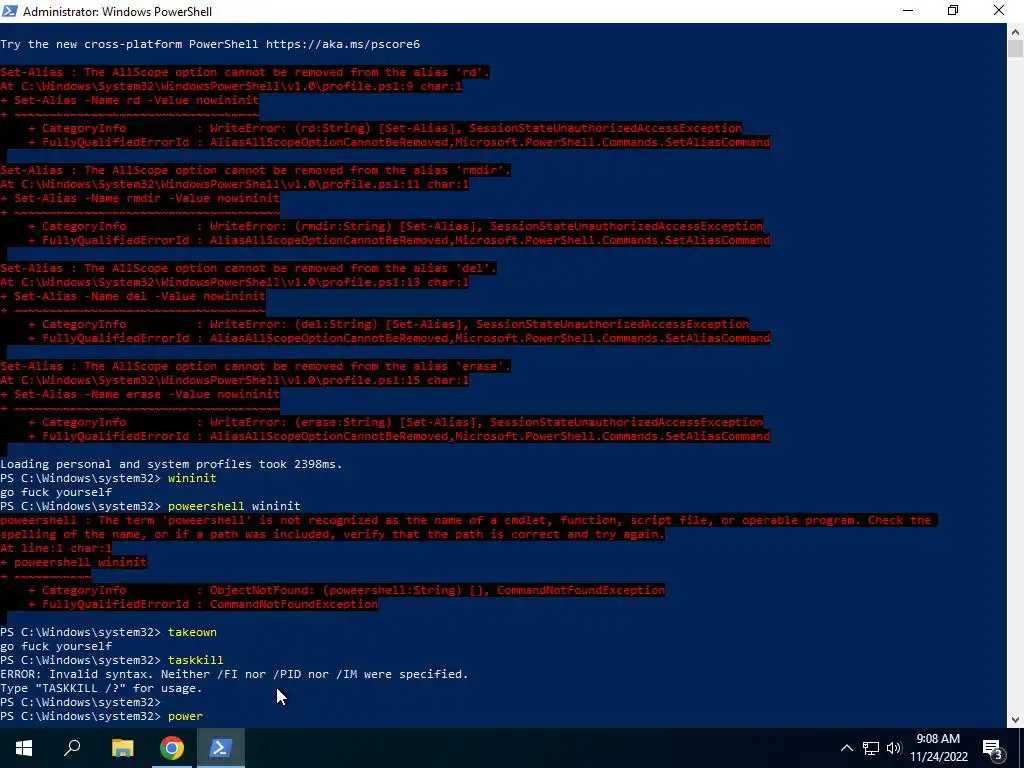
Task: Minimize the PowerShell window
Action: pyautogui.click(x=908, y=10)
